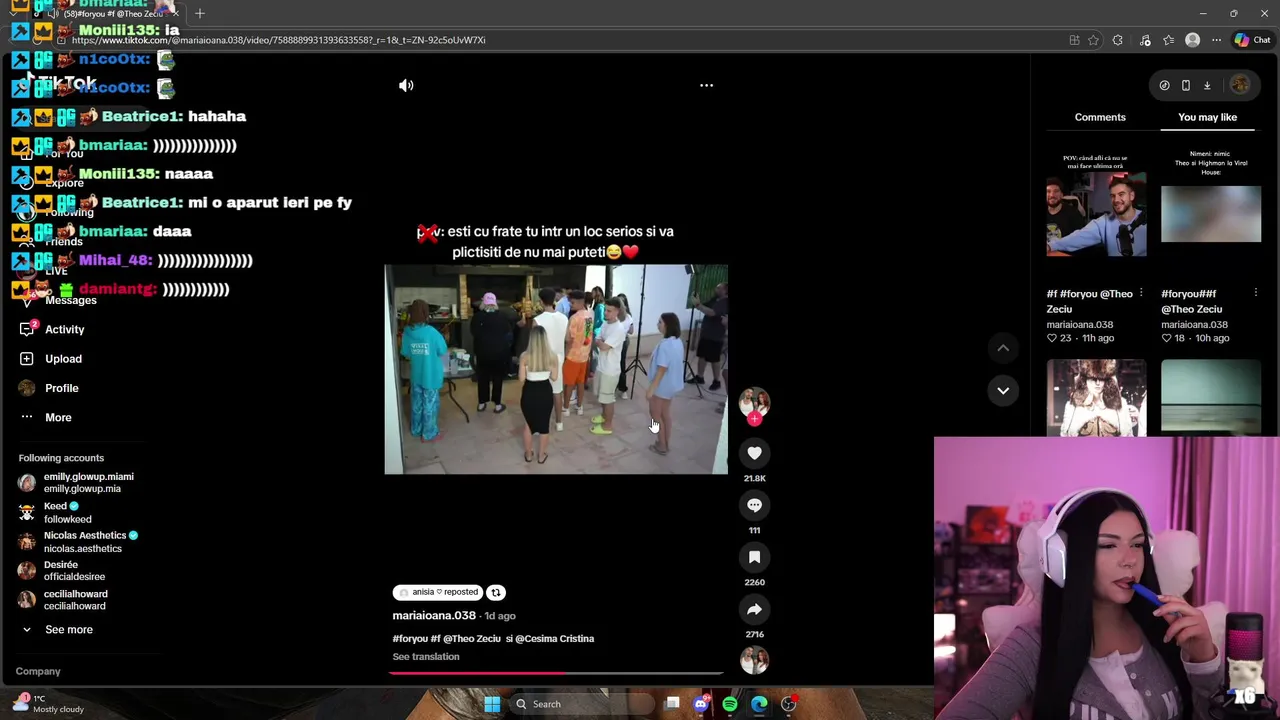1280x720 pixels.
Task: Save video with the bookmark icon
Action: (x=754, y=557)
